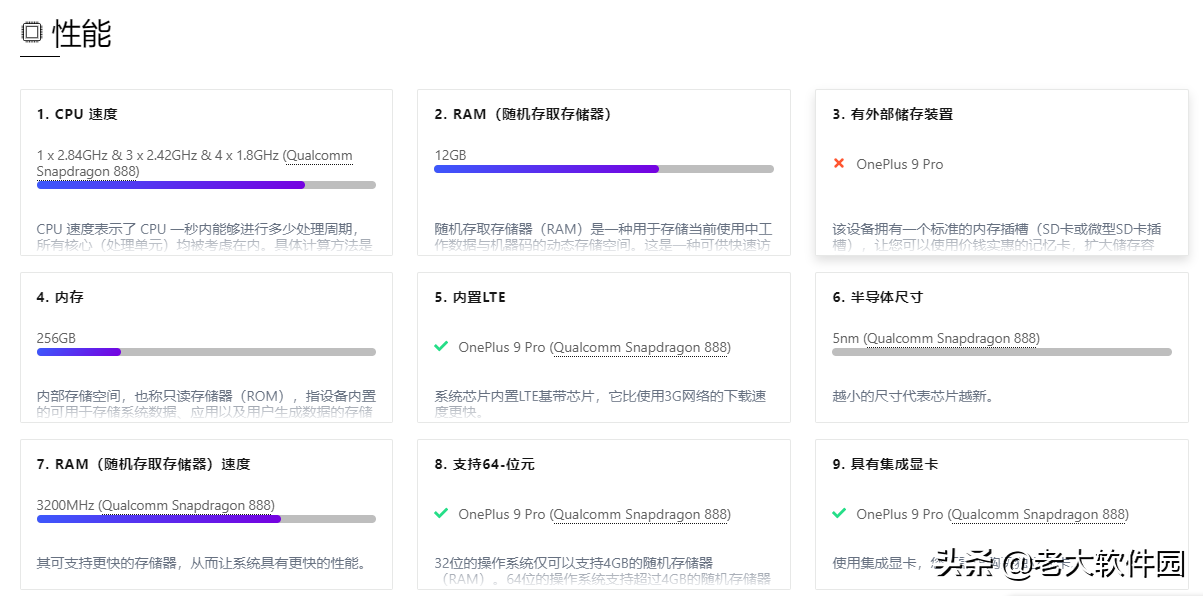Open Snapdragon 888 link in RAM 速度 card
The height and width of the screenshot is (596, 1203).
pyautogui.click(x=186, y=505)
